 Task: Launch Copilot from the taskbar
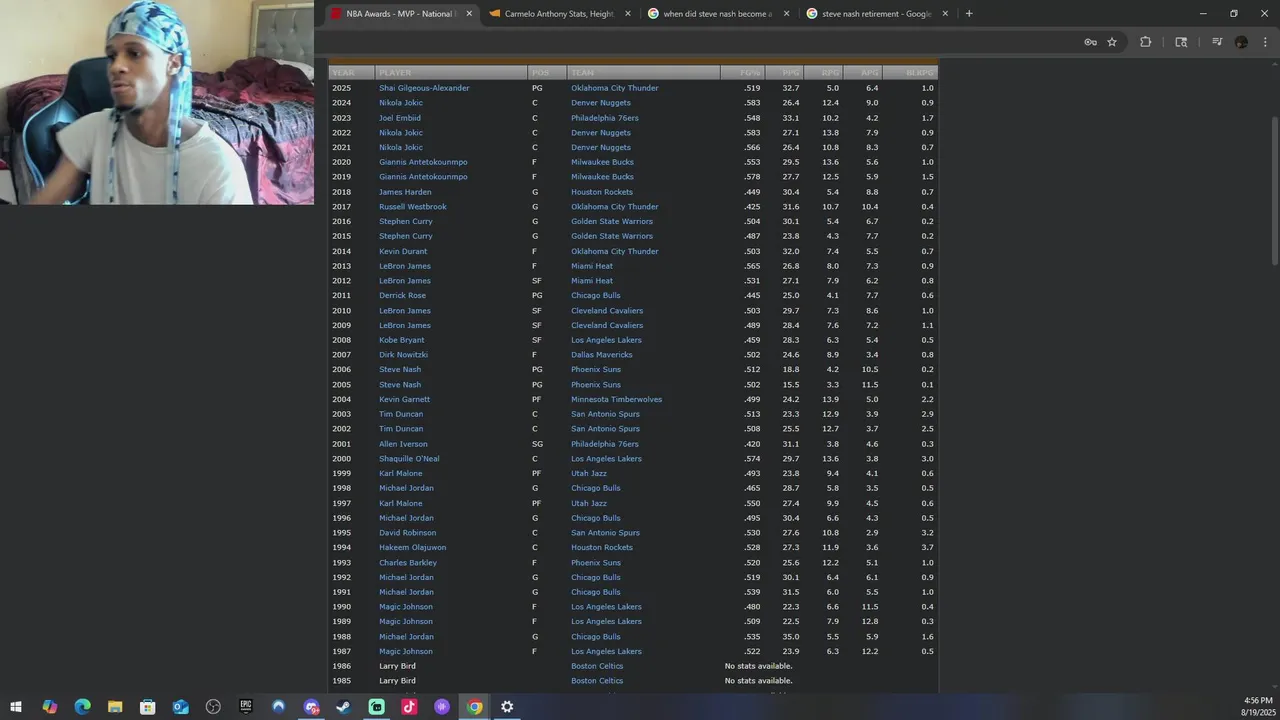[x=49, y=707]
